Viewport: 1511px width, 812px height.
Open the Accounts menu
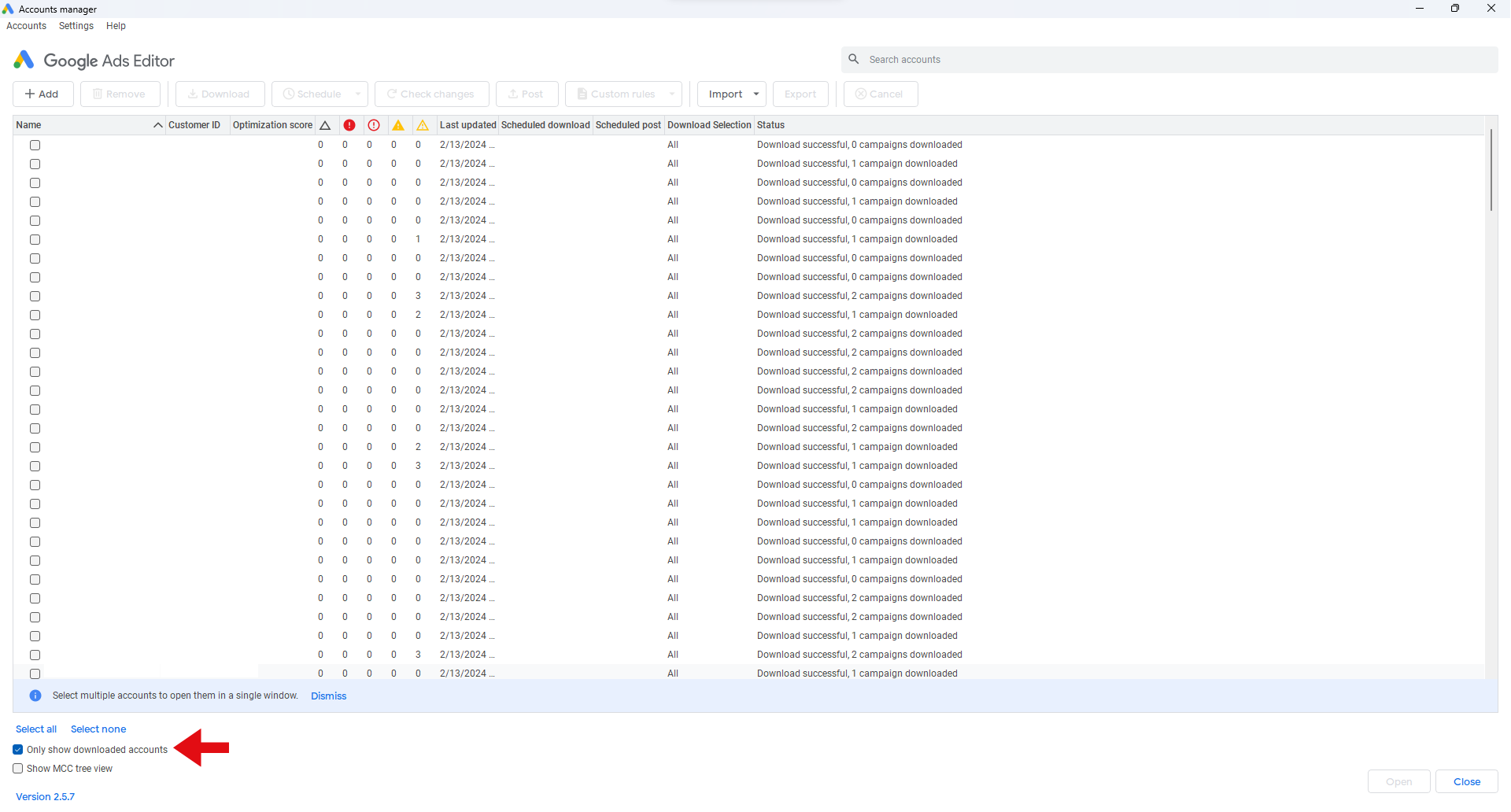pos(27,26)
